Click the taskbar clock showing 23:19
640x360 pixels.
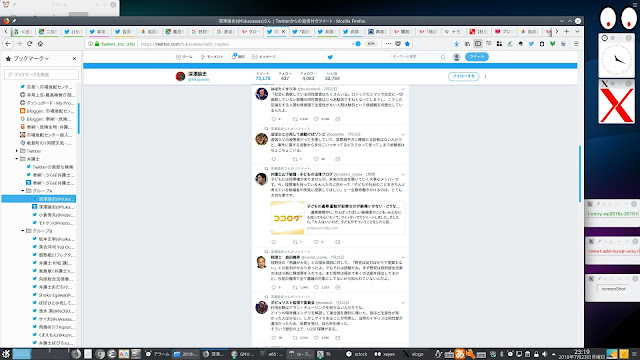(582, 354)
